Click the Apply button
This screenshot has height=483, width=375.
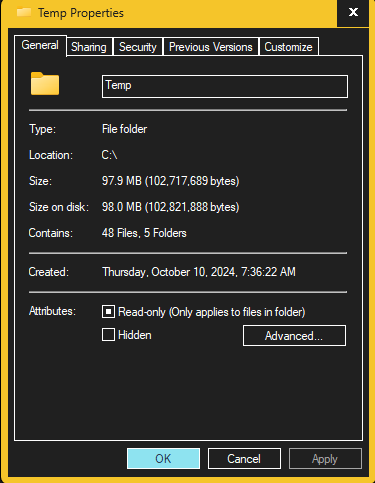click(x=325, y=459)
